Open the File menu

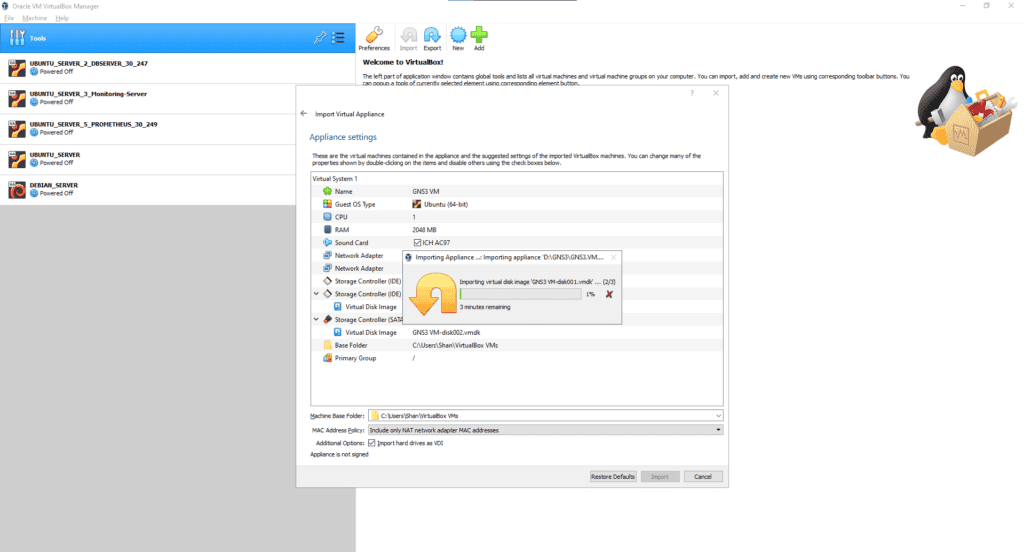click(9, 18)
